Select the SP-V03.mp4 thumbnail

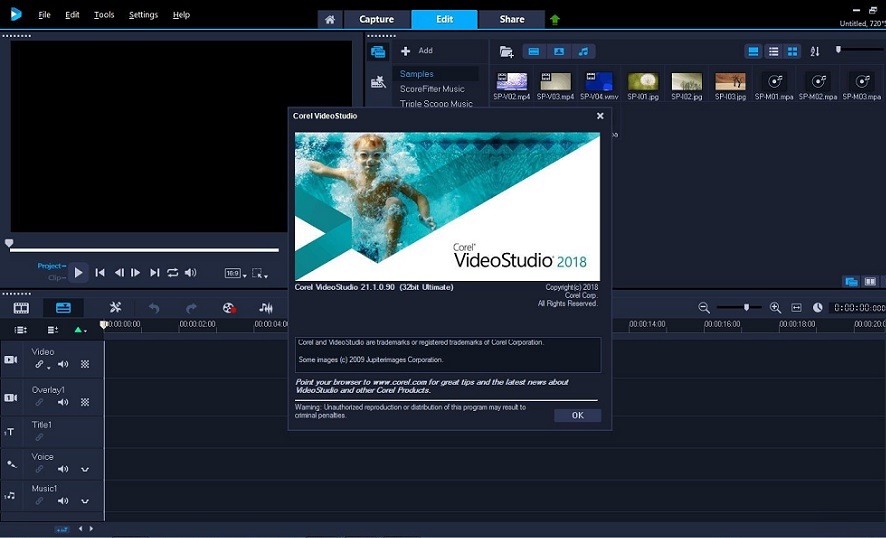click(555, 81)
